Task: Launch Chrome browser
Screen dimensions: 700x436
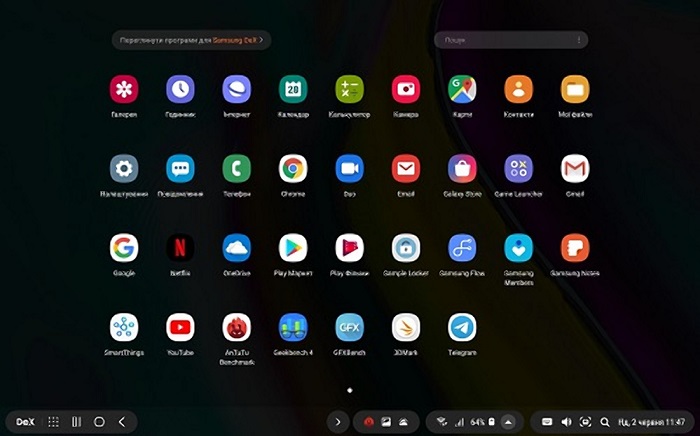Action: click(293, 169)
